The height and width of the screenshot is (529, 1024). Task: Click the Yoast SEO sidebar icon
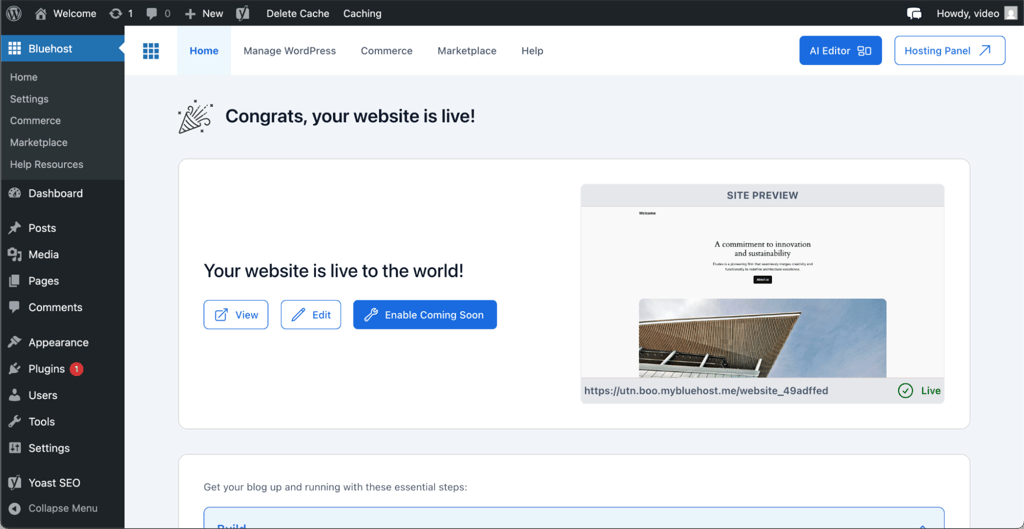(x=14, y=483)
